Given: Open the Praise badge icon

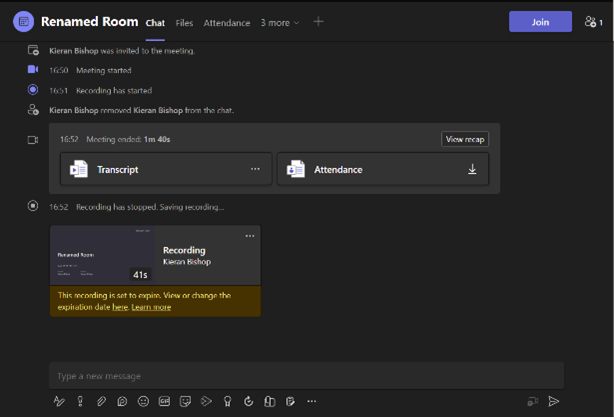Looking at the screenshot, I should coord(228,401).
